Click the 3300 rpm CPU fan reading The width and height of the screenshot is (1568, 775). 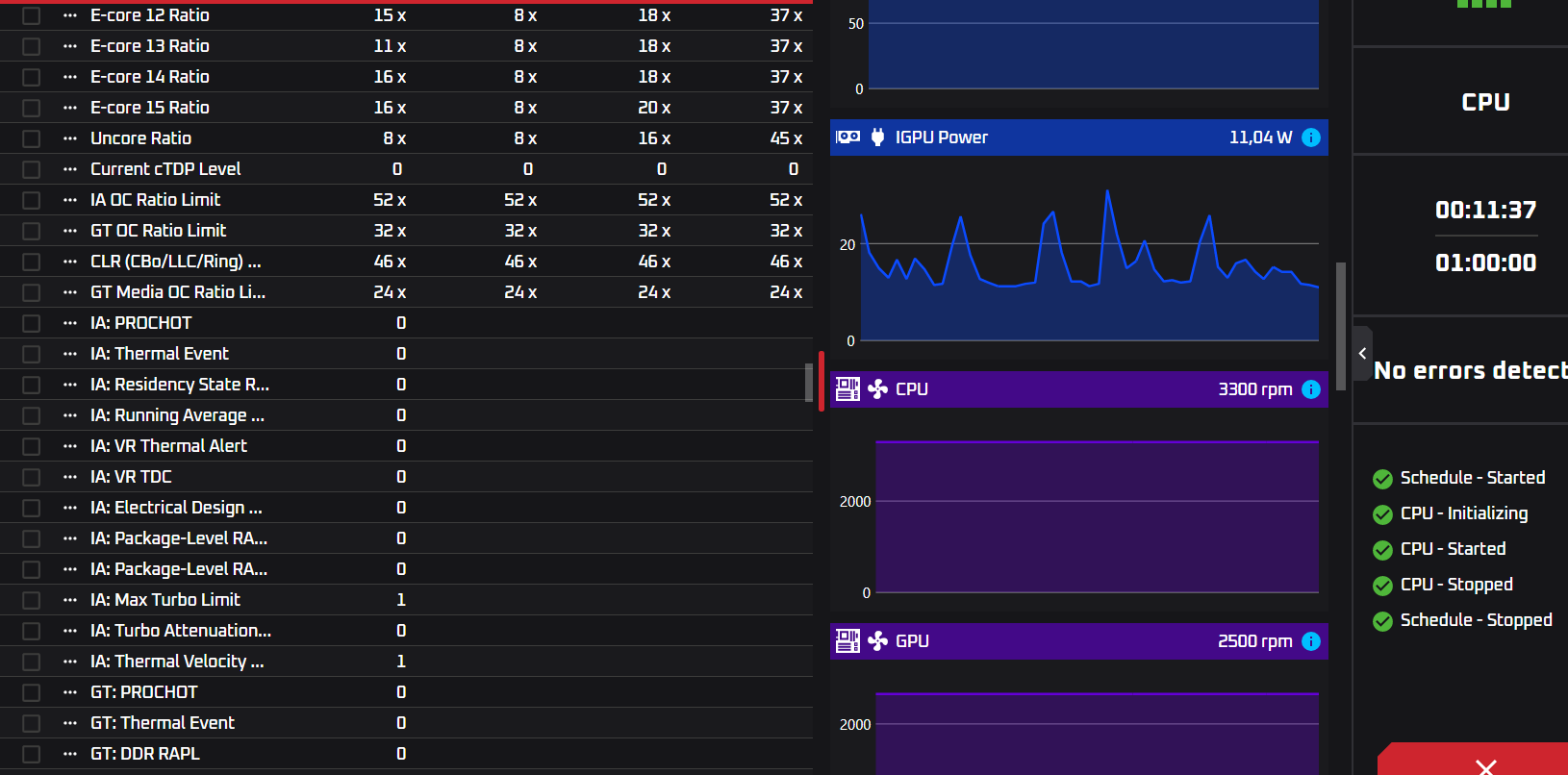point(1255,389)
